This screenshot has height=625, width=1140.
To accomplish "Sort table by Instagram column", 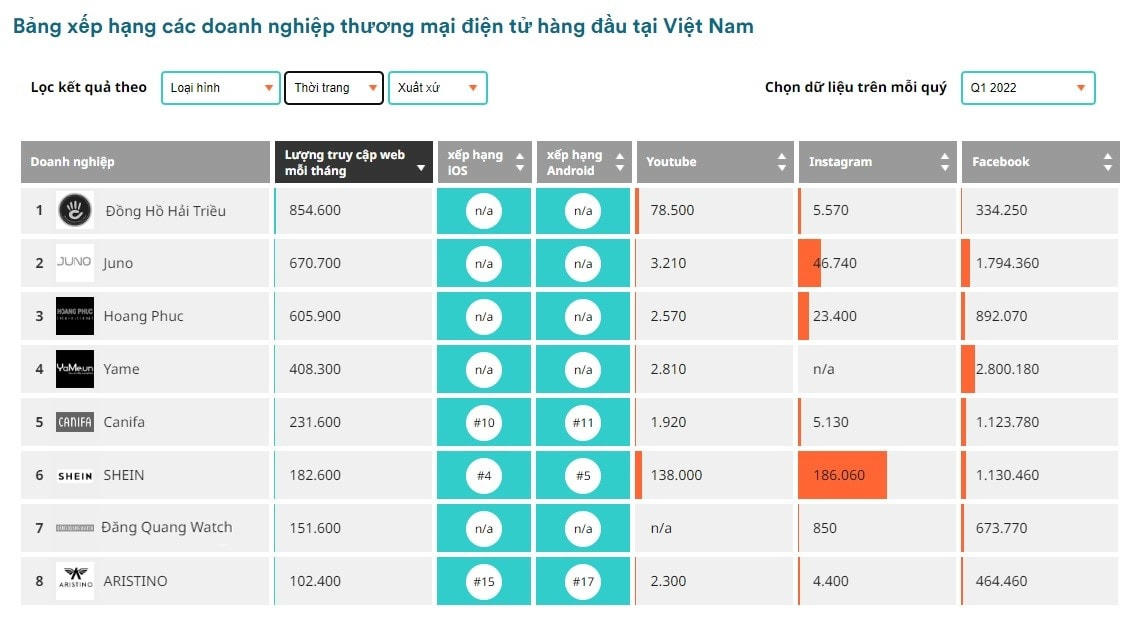I will tap(877, 162).
